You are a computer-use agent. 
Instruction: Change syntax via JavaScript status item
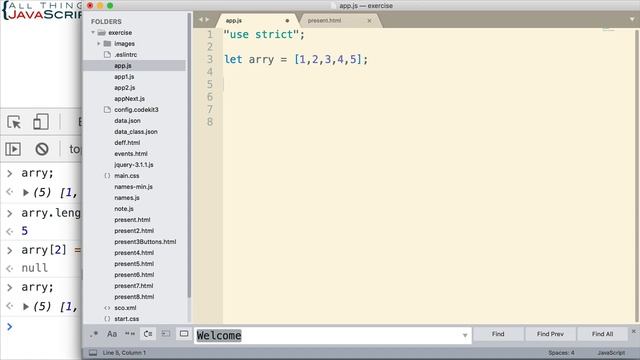coord(611,353)
